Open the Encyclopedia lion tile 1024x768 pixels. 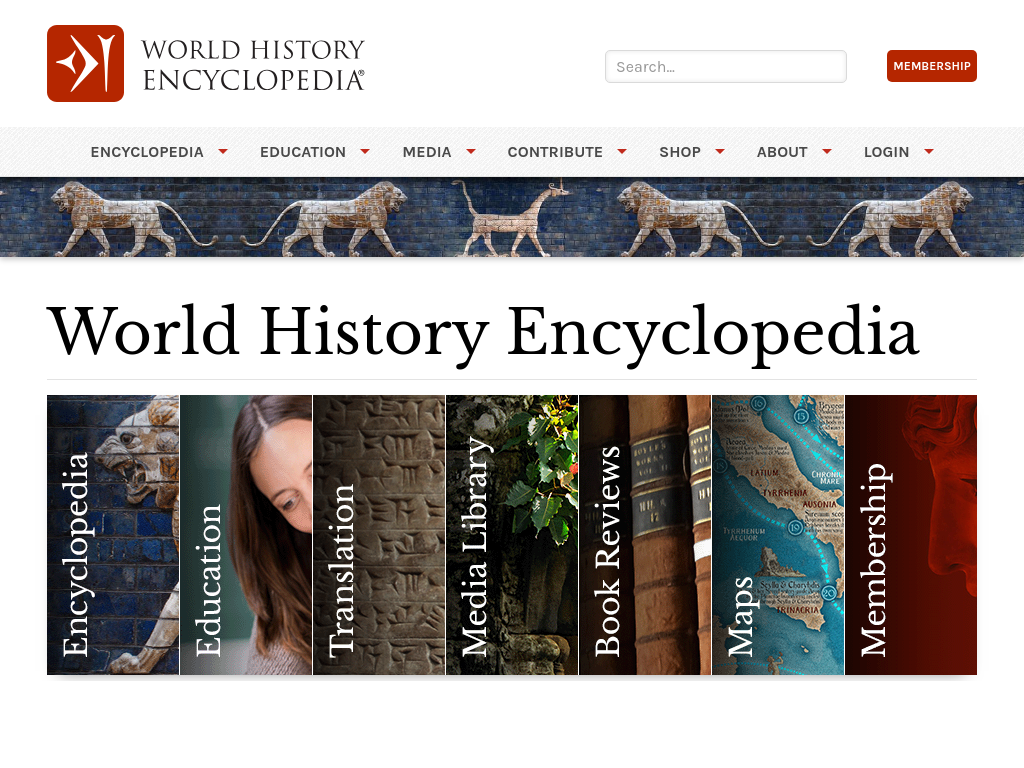pyautogui.click(x=113, y=535)
